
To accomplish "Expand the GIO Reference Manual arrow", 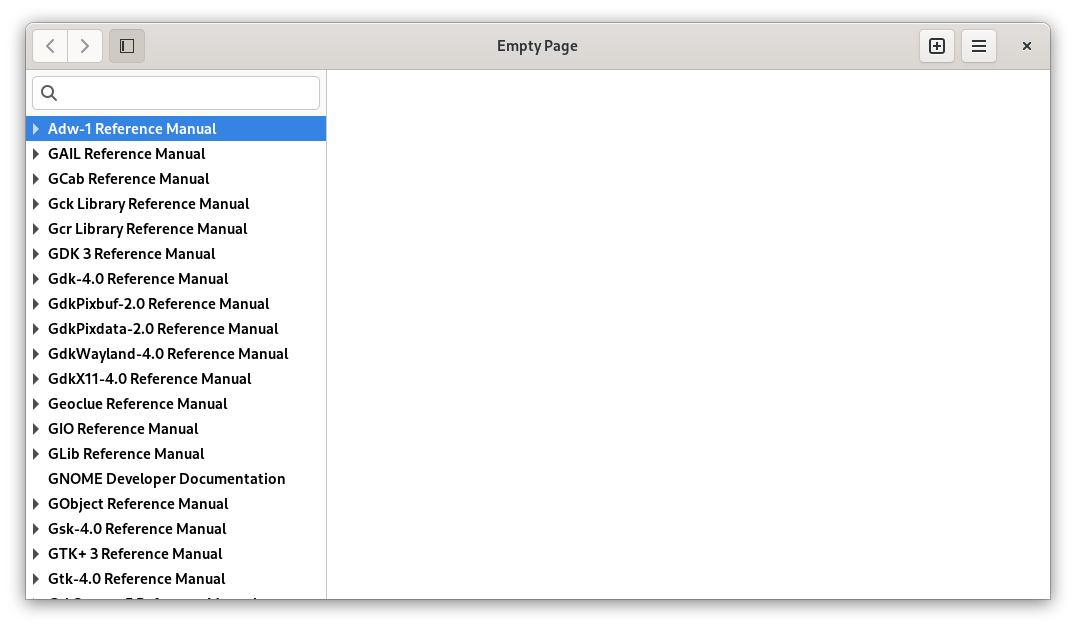I will coord(36,429).
